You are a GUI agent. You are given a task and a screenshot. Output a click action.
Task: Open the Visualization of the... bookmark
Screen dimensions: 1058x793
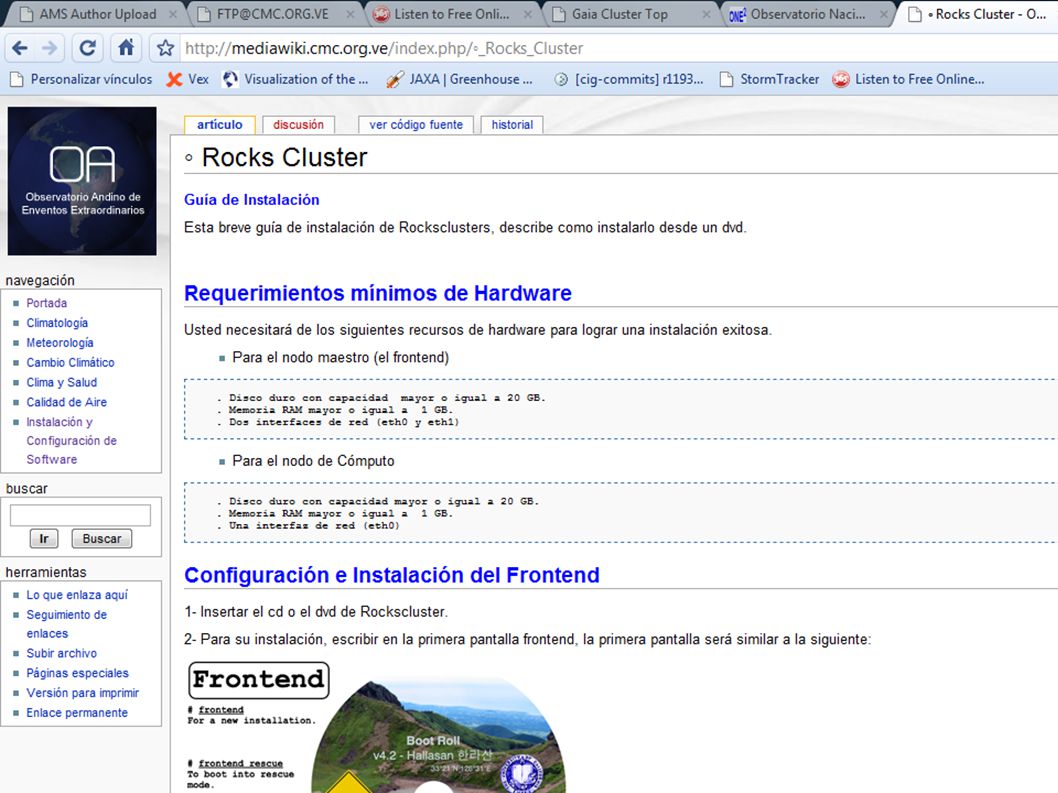pyautogui.click(x=296, y=80)
